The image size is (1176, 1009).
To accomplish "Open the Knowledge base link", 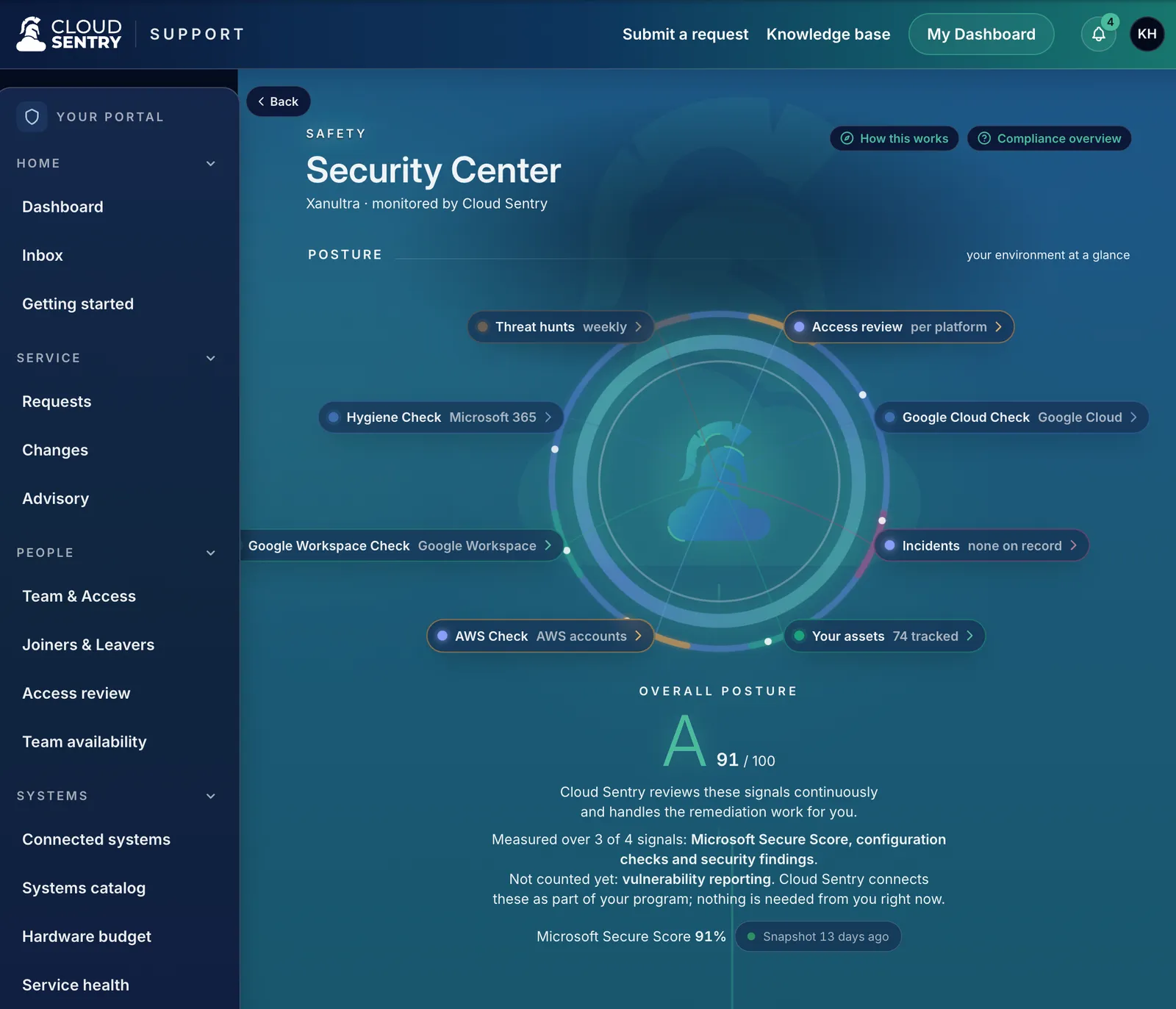I will tap(828, 34).
